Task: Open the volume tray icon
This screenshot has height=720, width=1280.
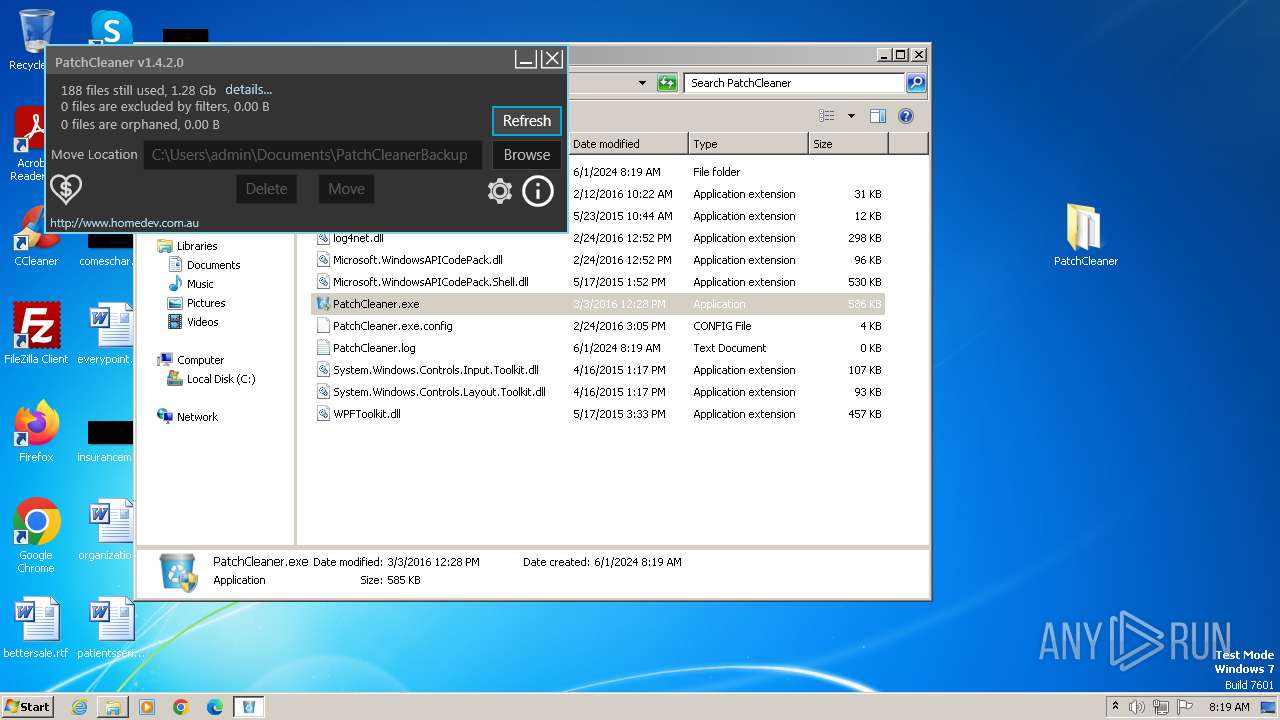Action: [1137, 707]
